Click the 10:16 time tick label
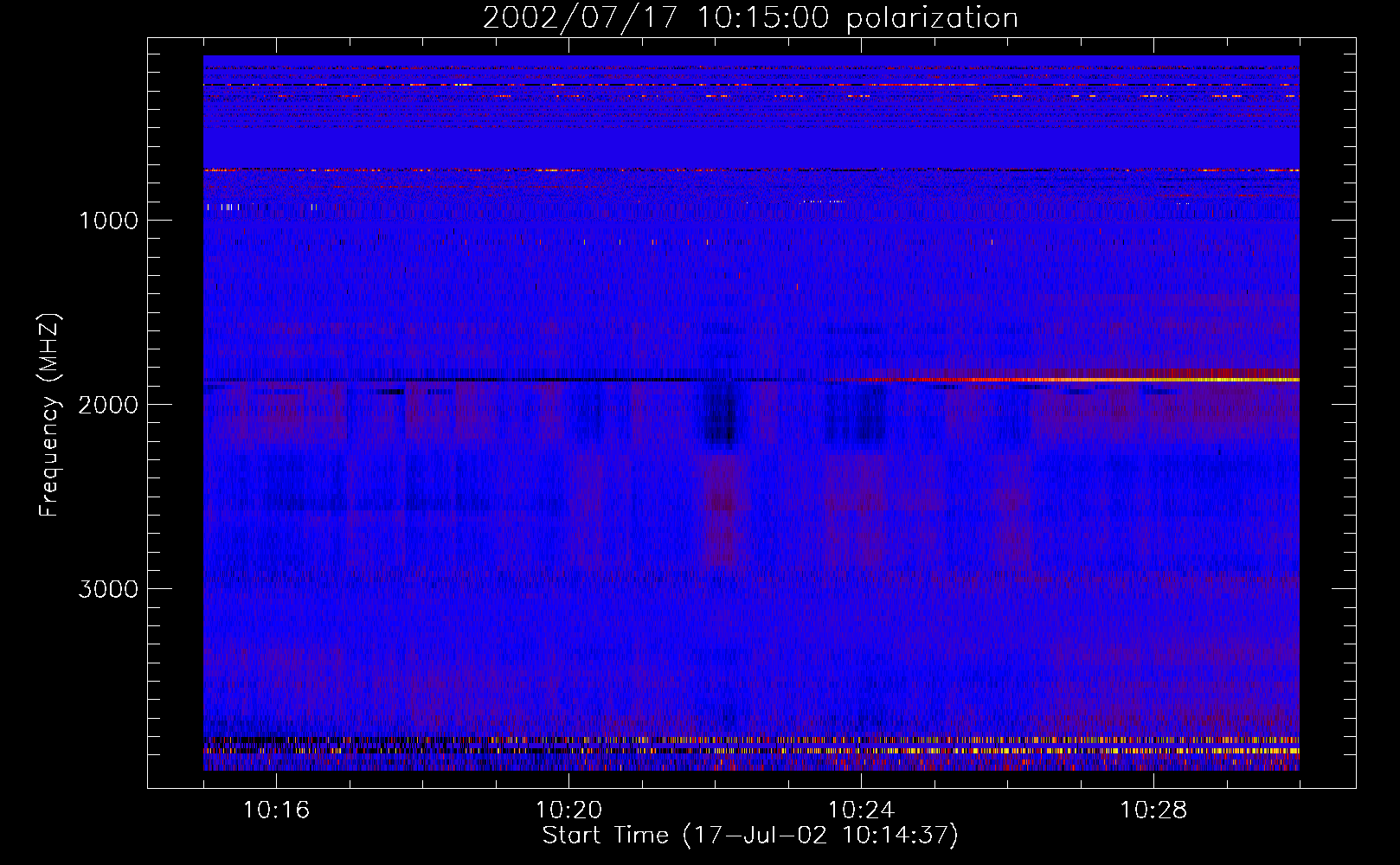The image size is (1400, 865). click(276, 811)
